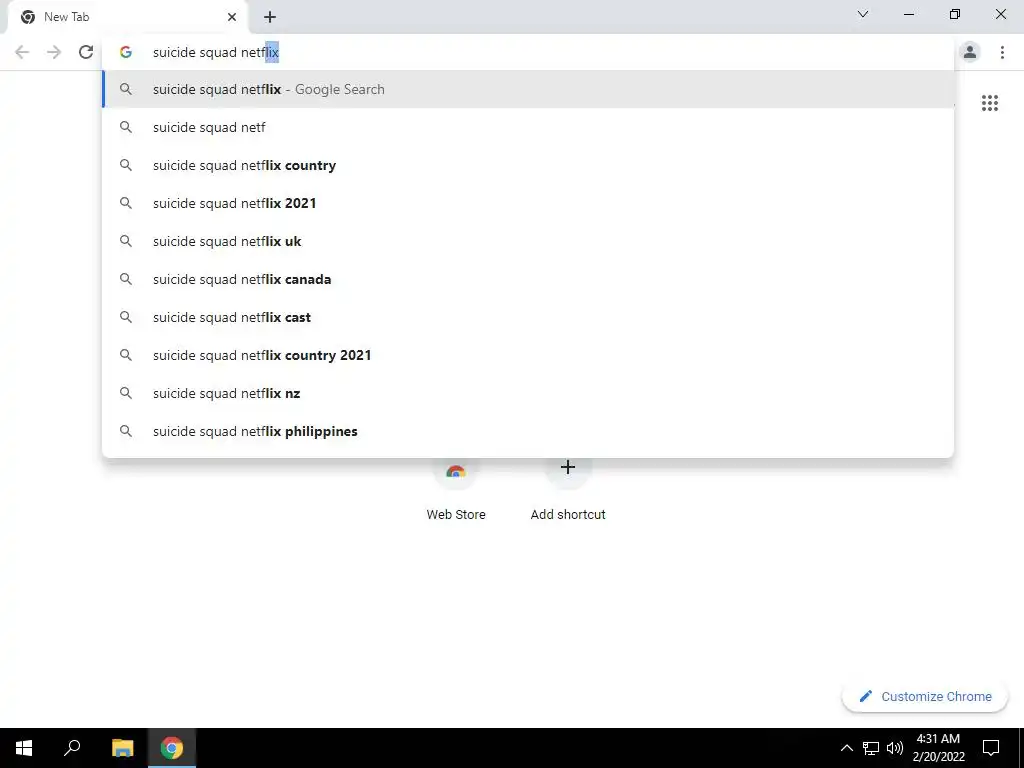Select suggestion 'suicide squad netflix 2021'
This screenshot has width=1024, height=768.
tap(528, 203)
